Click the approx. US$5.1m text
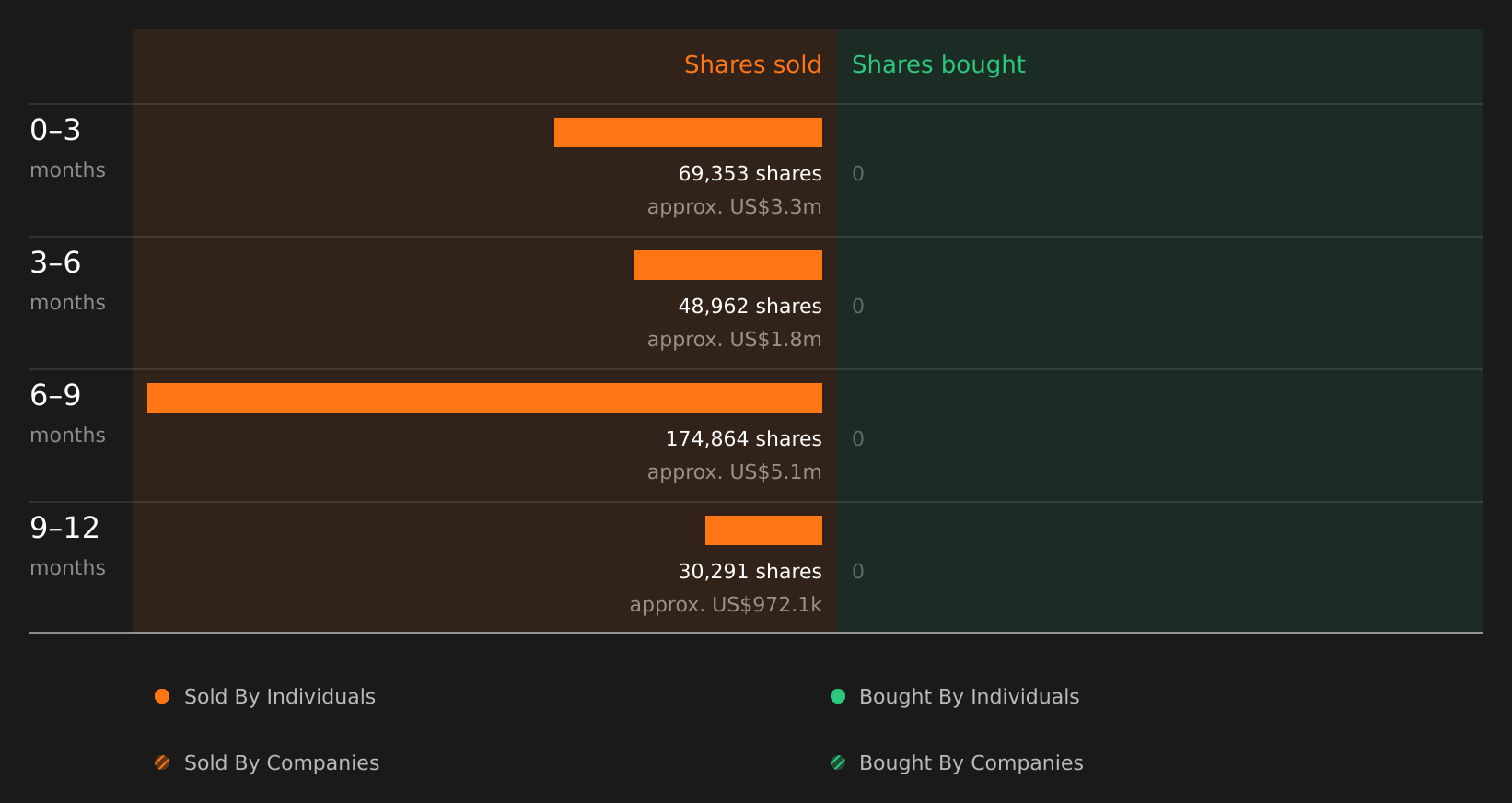 (x=735, y=472)
